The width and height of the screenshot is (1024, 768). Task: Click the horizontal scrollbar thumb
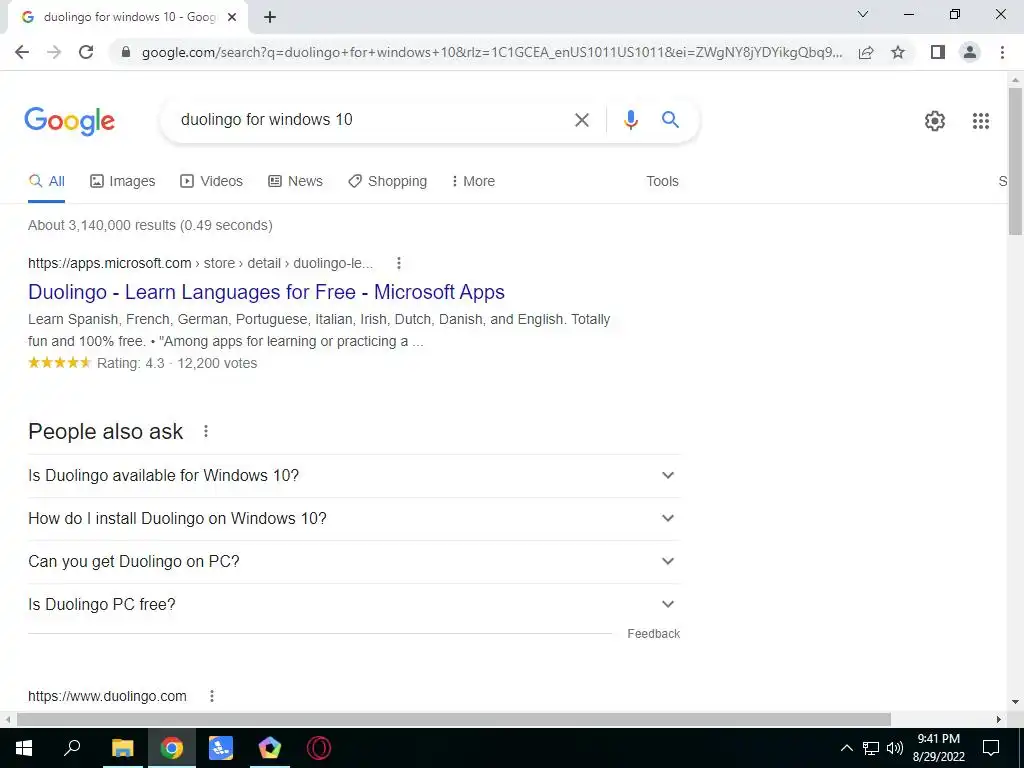(454, 720)
